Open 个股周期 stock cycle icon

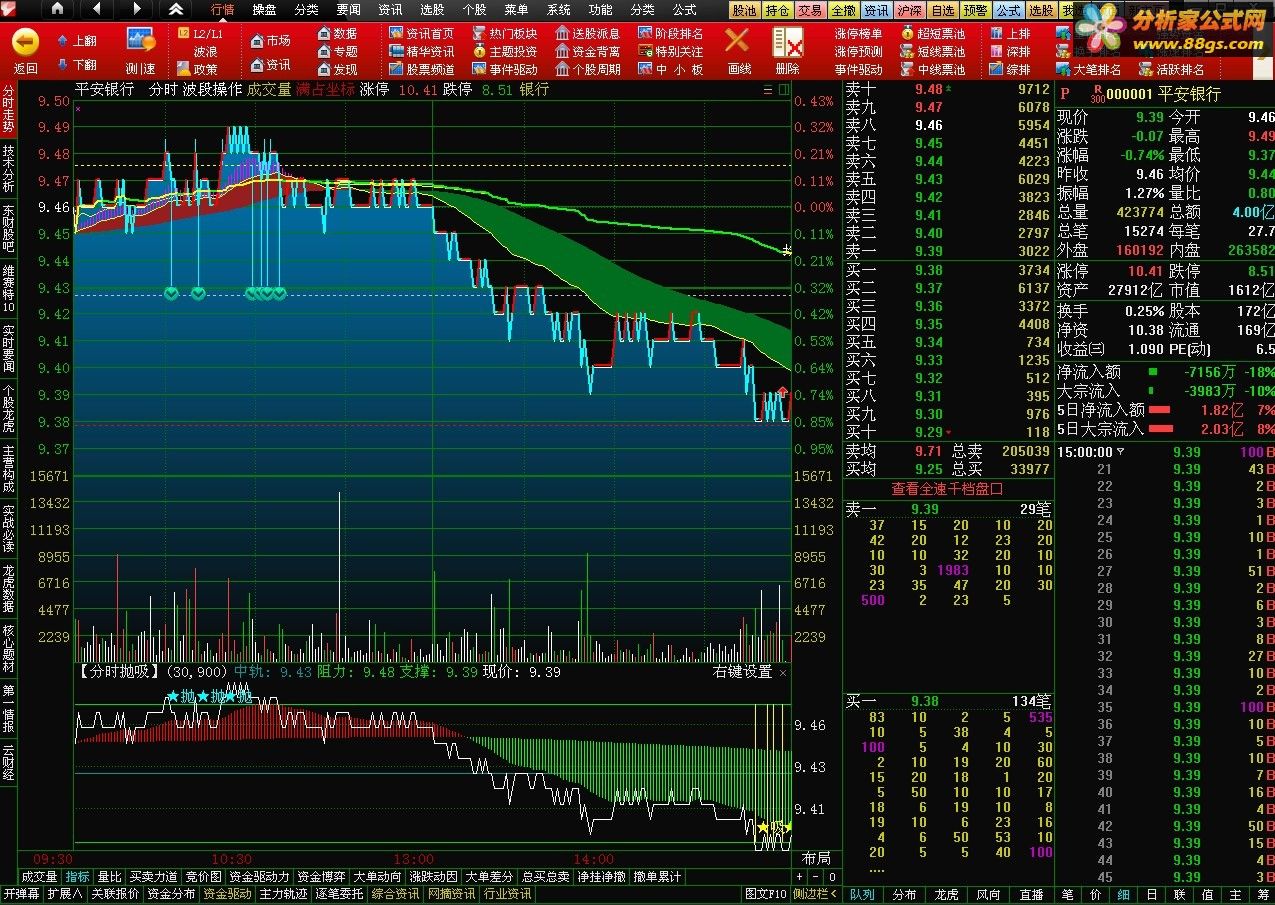click(x=563, y=69)
